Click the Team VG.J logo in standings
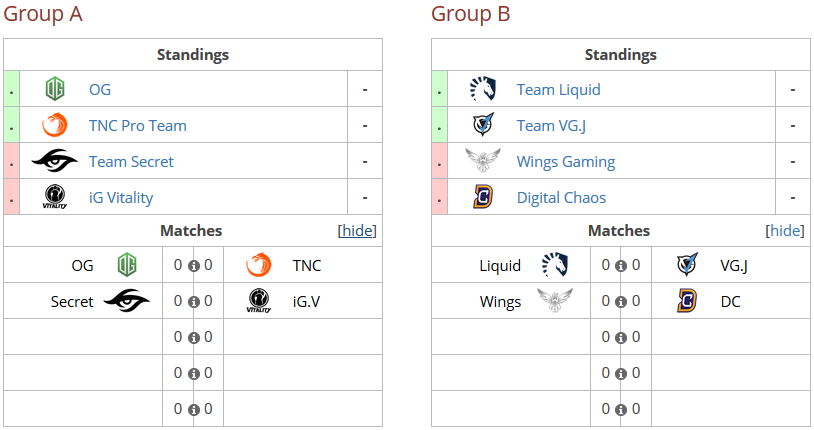This screenshot has width=814, height=430. [483, 125]
